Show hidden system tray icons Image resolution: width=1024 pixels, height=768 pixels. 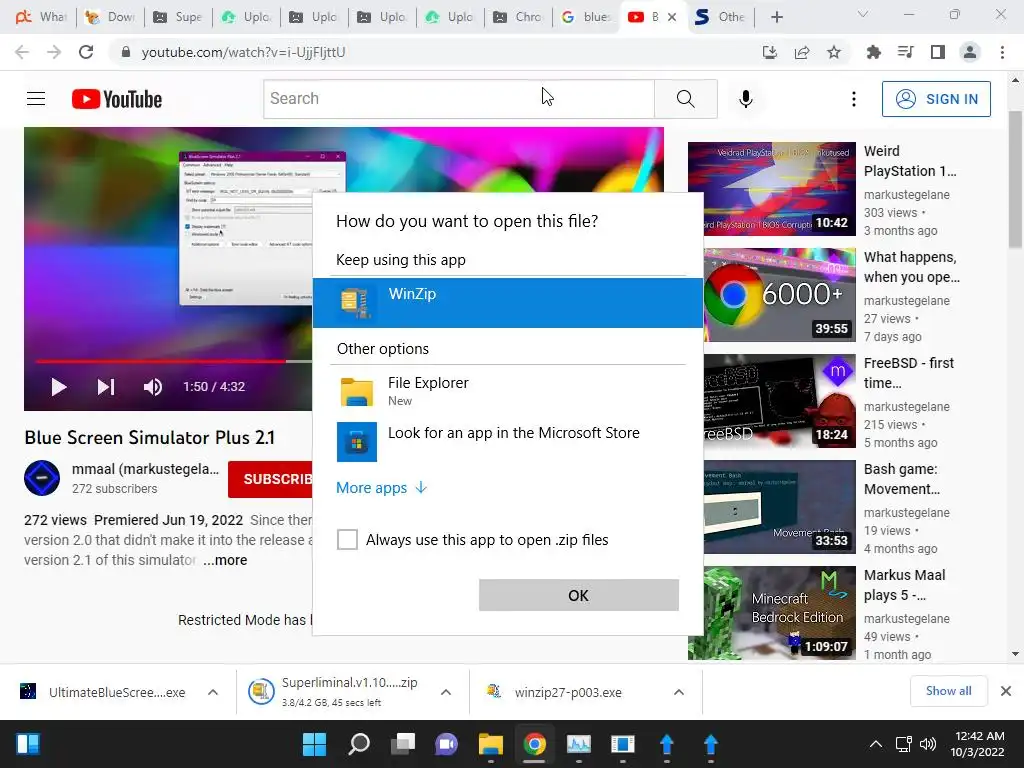point(876,744)
